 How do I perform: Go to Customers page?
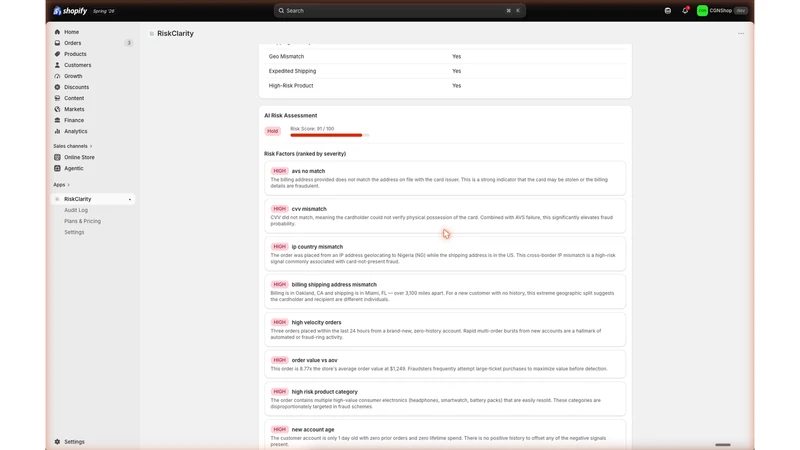pyautogui.click(x=78, y=65)
